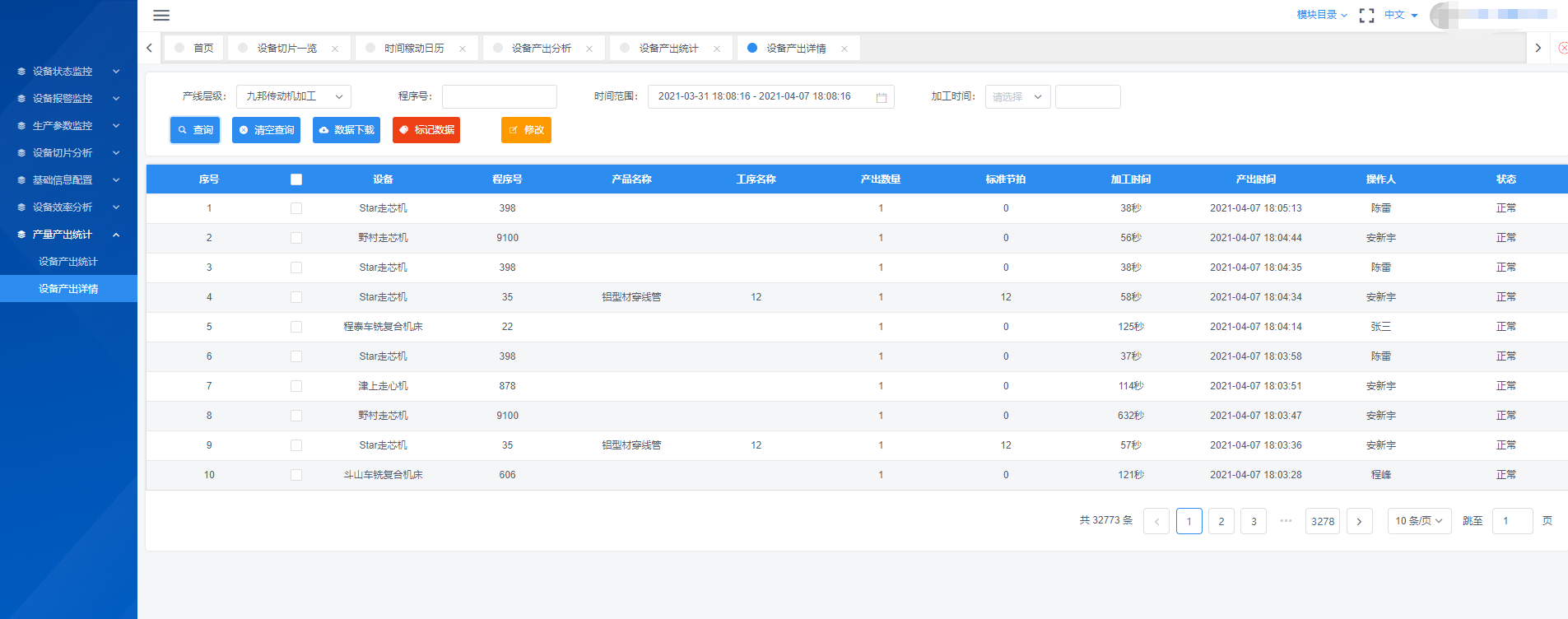Viewport: 1568px width, 619px height.
Task: Click the calendar icon in time range
Action: tap(882, 97)
